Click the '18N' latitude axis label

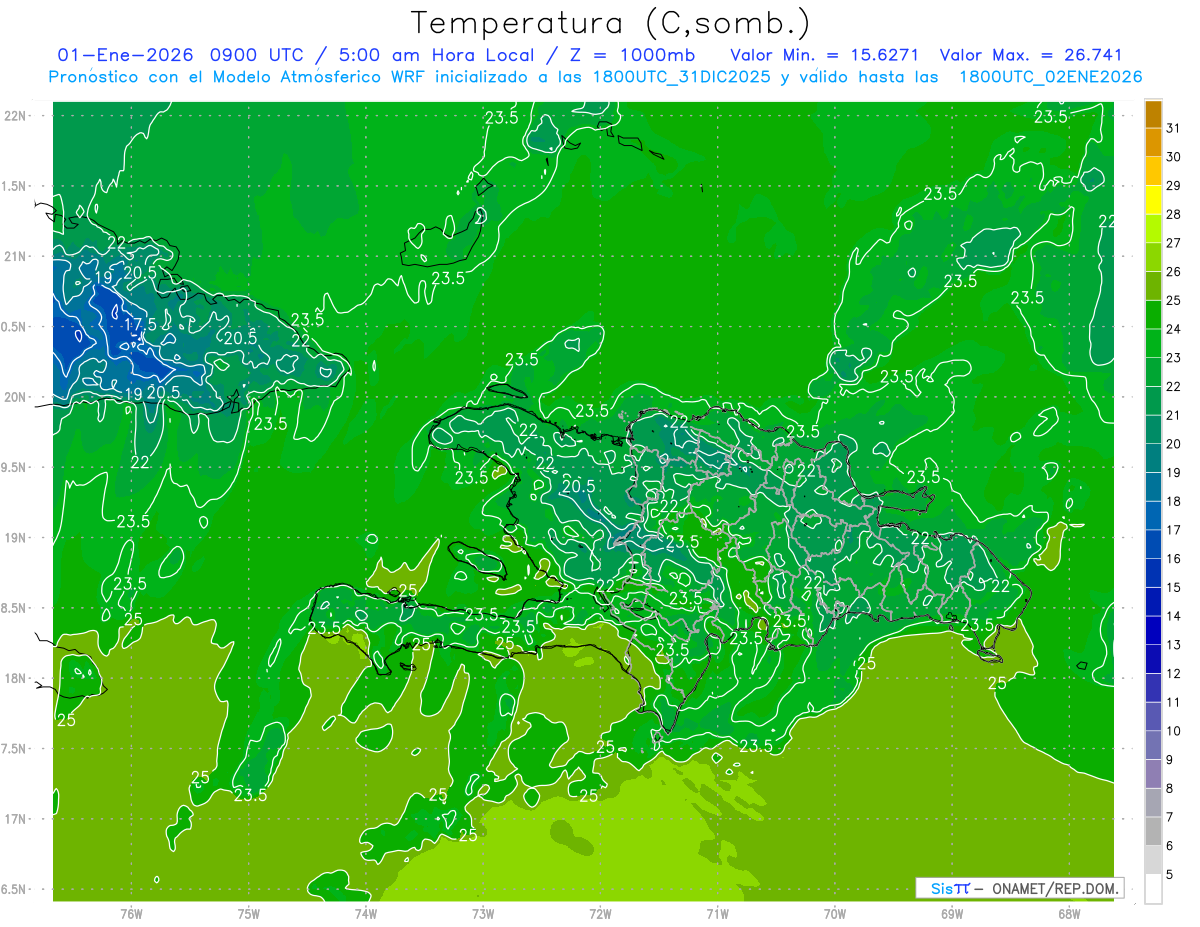pyautogui.click(x=14, y=678)
